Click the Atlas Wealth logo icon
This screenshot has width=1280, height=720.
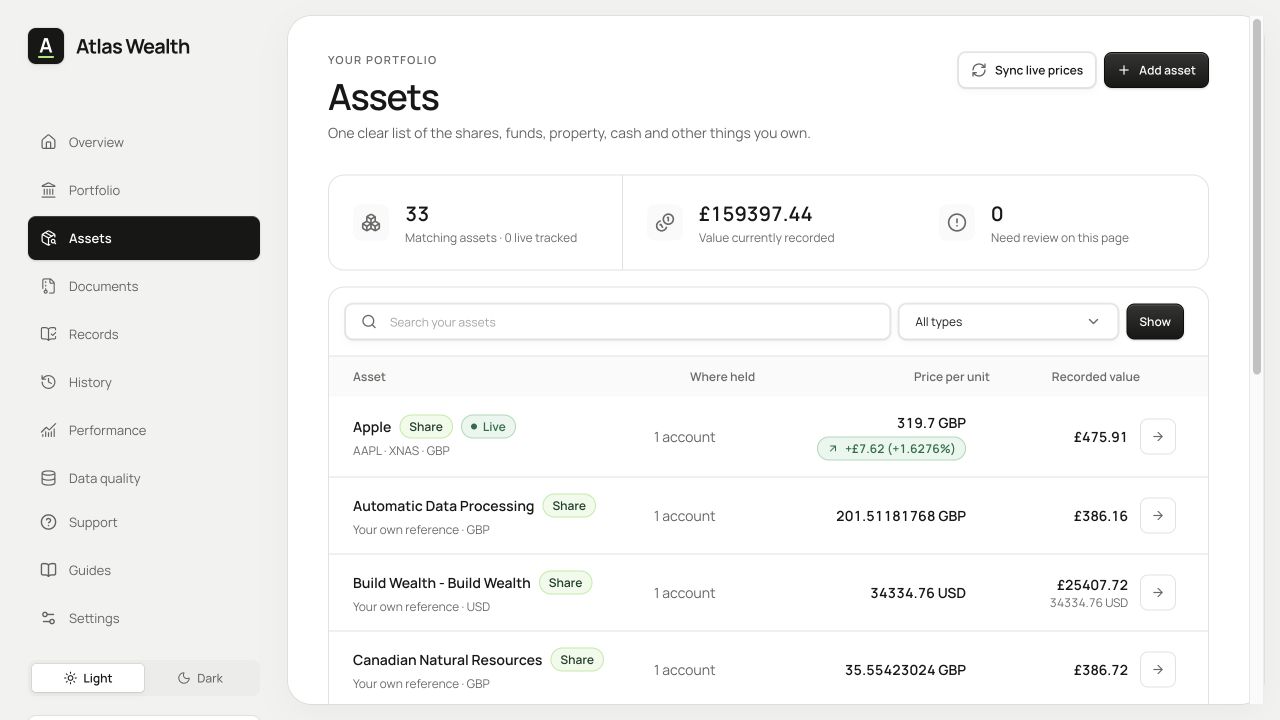[x=46, y=46]
